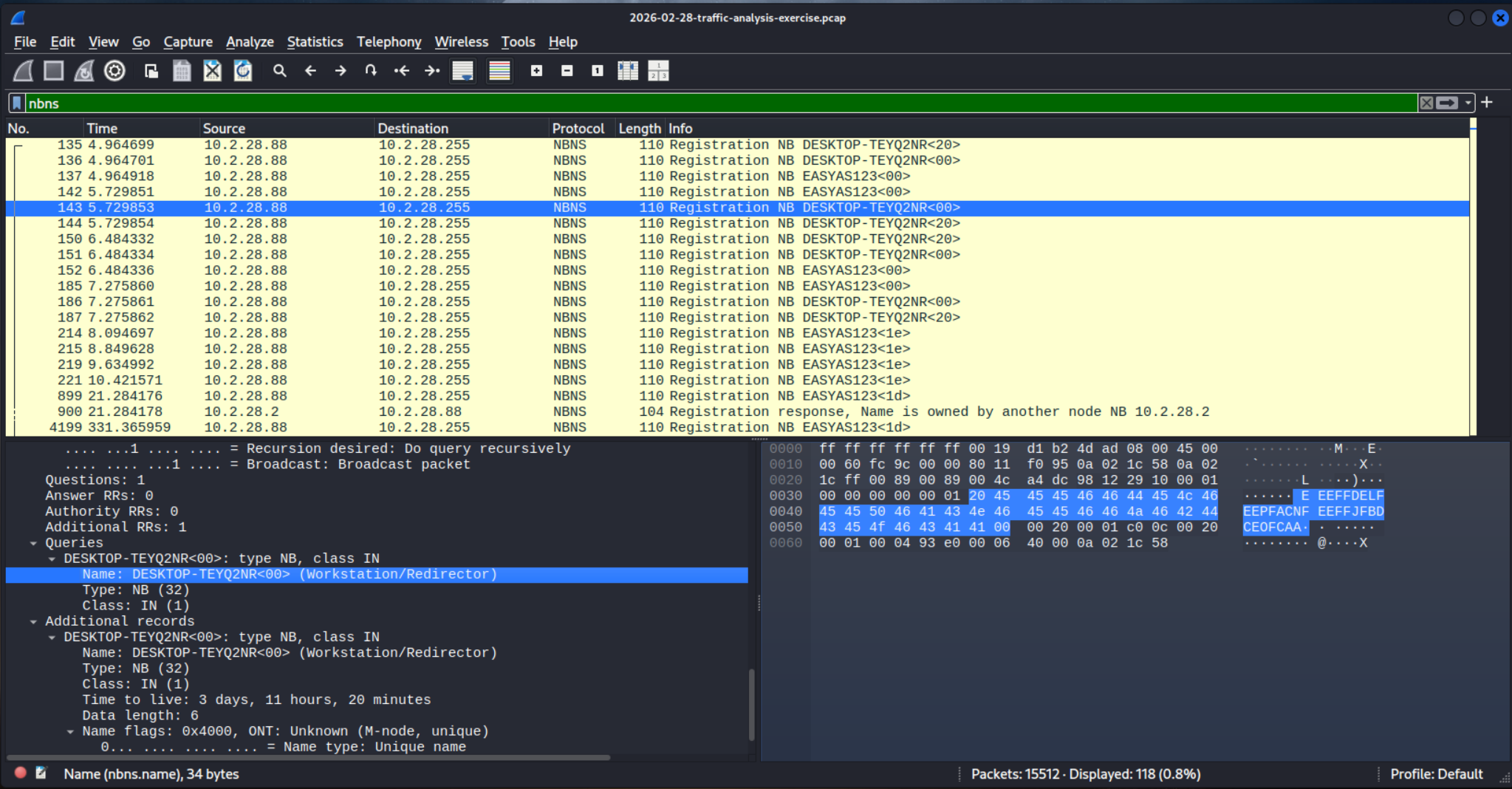Click the expert information red circle icon
This screenshot has width=1512, height=789.
pos(21,773)
